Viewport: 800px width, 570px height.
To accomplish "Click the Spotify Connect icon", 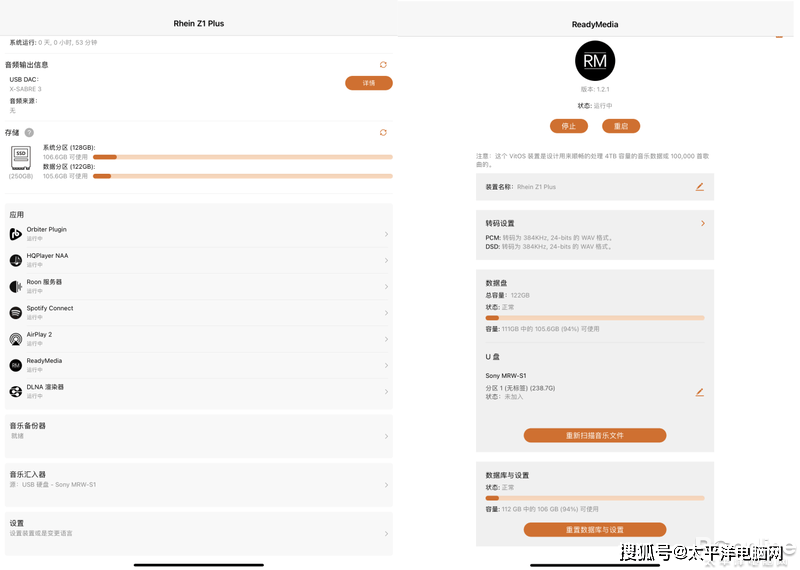I will 16,313.
